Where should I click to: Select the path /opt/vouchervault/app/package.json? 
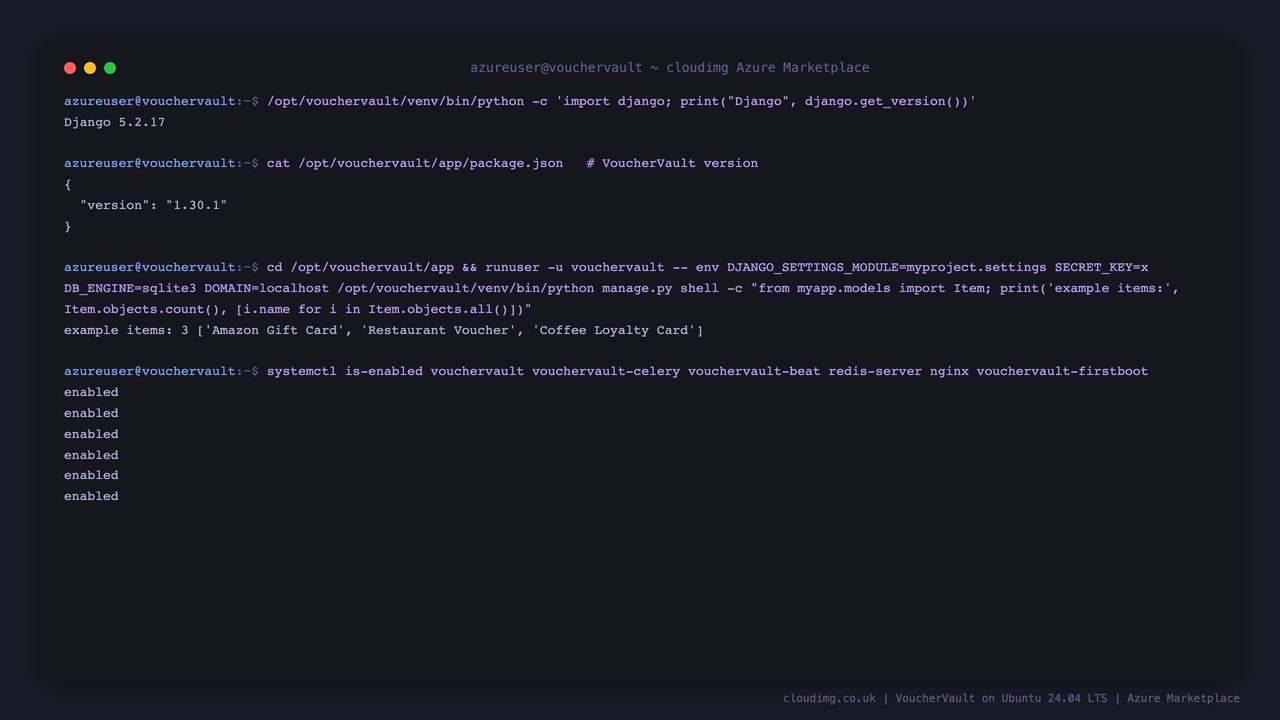(x=431, y=163)
